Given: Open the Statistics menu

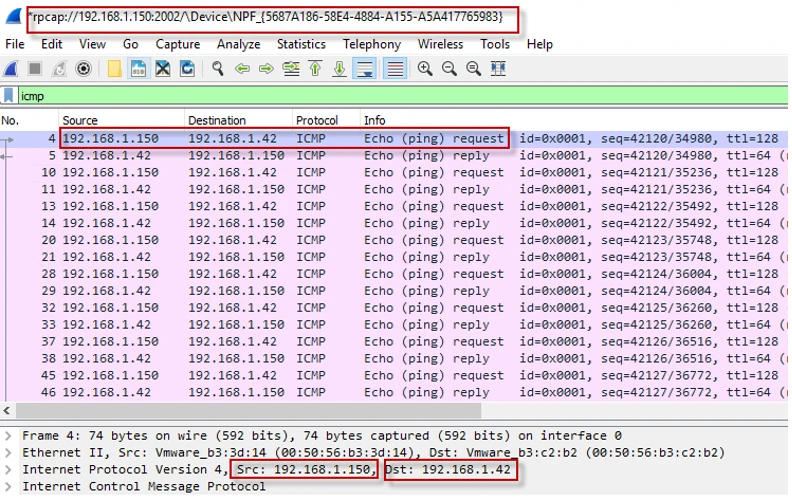Looking at the screenshot, I should pos(301,44).
